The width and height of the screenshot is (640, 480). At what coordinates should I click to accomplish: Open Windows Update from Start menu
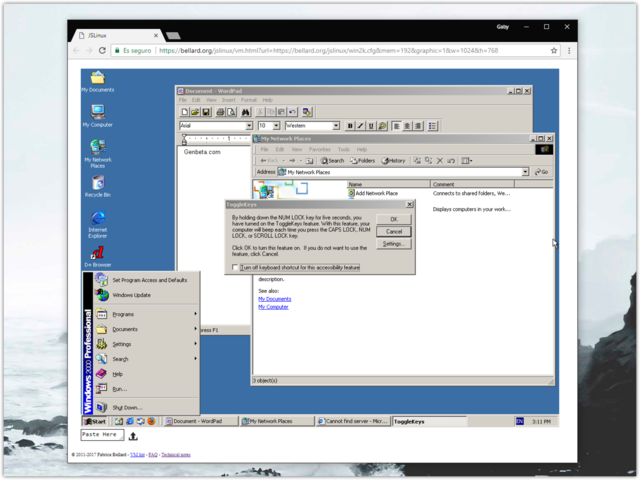[x=147, y=295]
